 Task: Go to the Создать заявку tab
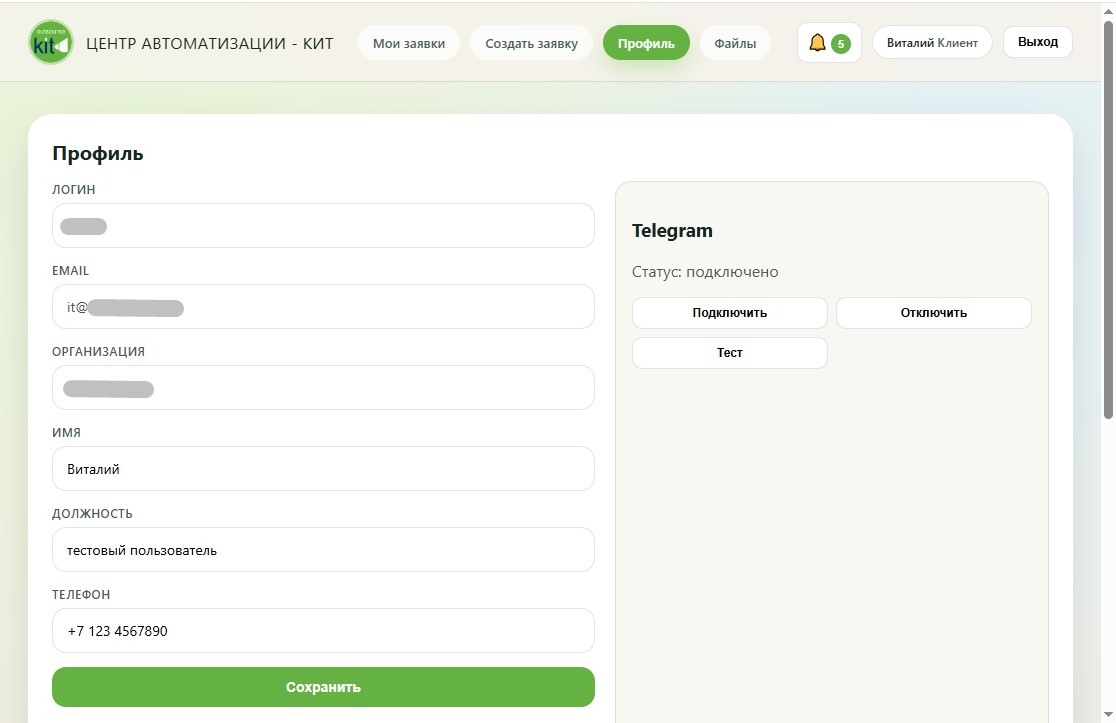click(531, 43)
